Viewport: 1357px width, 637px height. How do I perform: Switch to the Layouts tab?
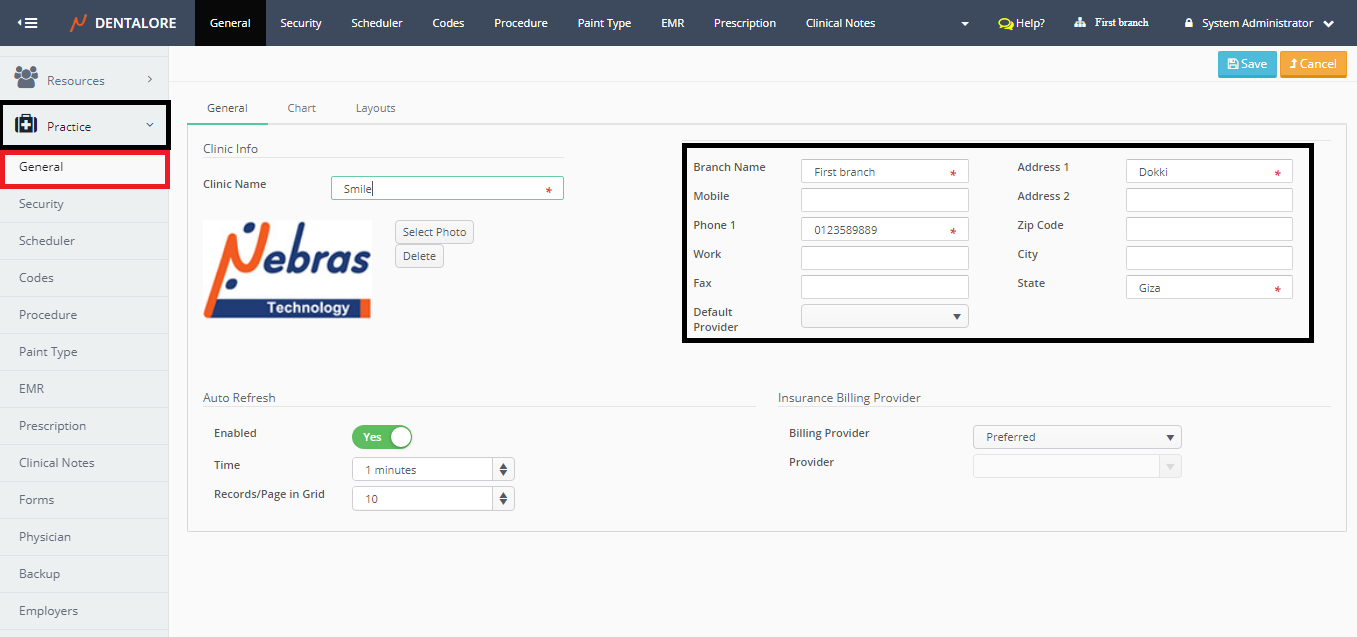coord(375,108)
